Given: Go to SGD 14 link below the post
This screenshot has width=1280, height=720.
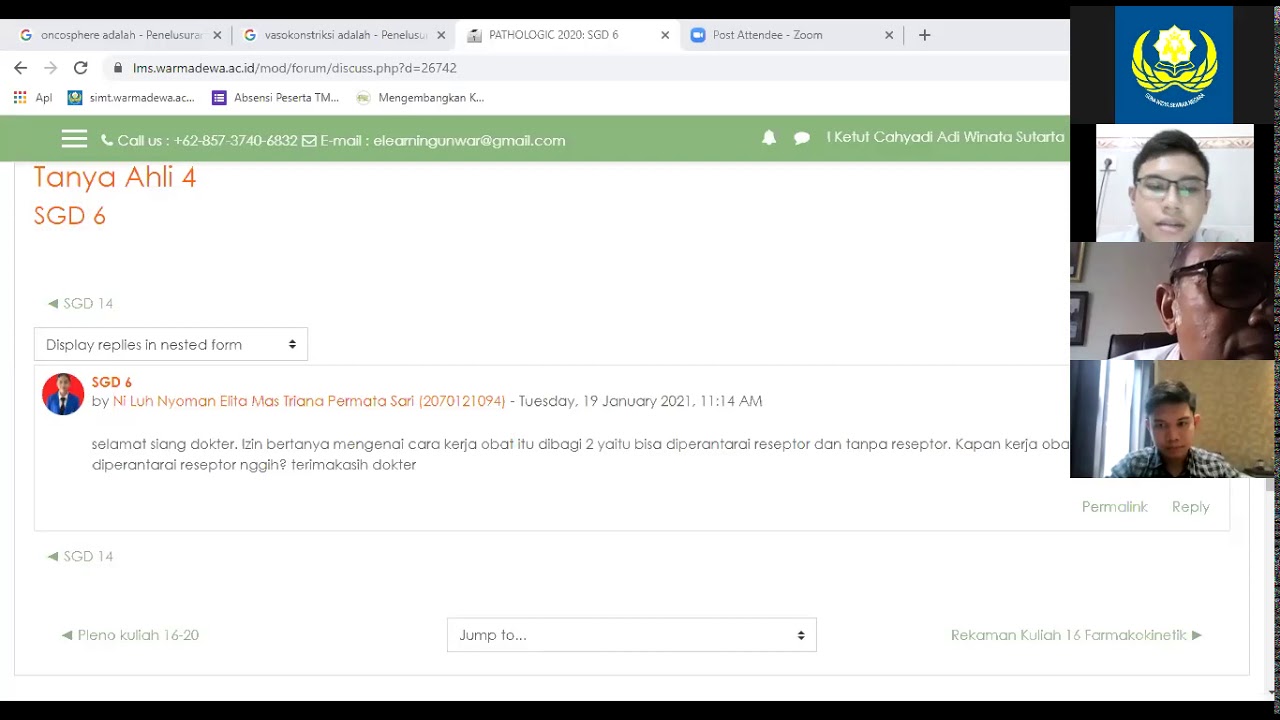Looking at the screenshot, I should pos(80,556).
